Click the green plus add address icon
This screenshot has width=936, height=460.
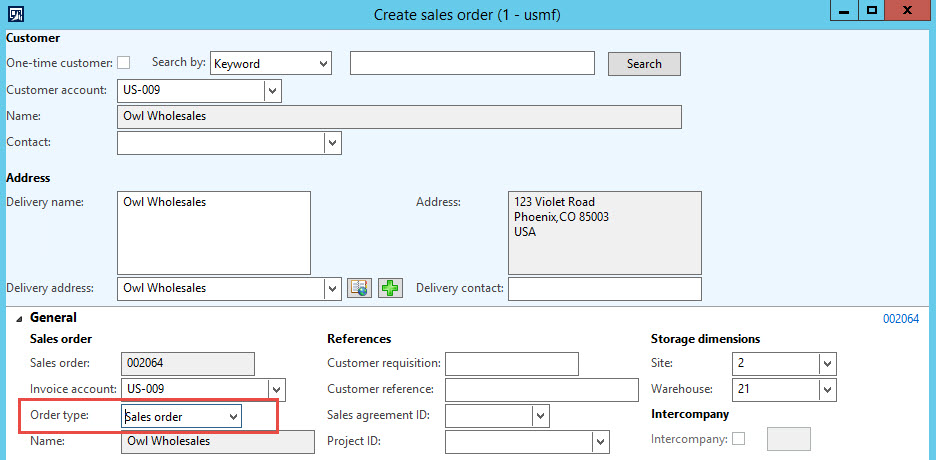(x=390, y=288)
